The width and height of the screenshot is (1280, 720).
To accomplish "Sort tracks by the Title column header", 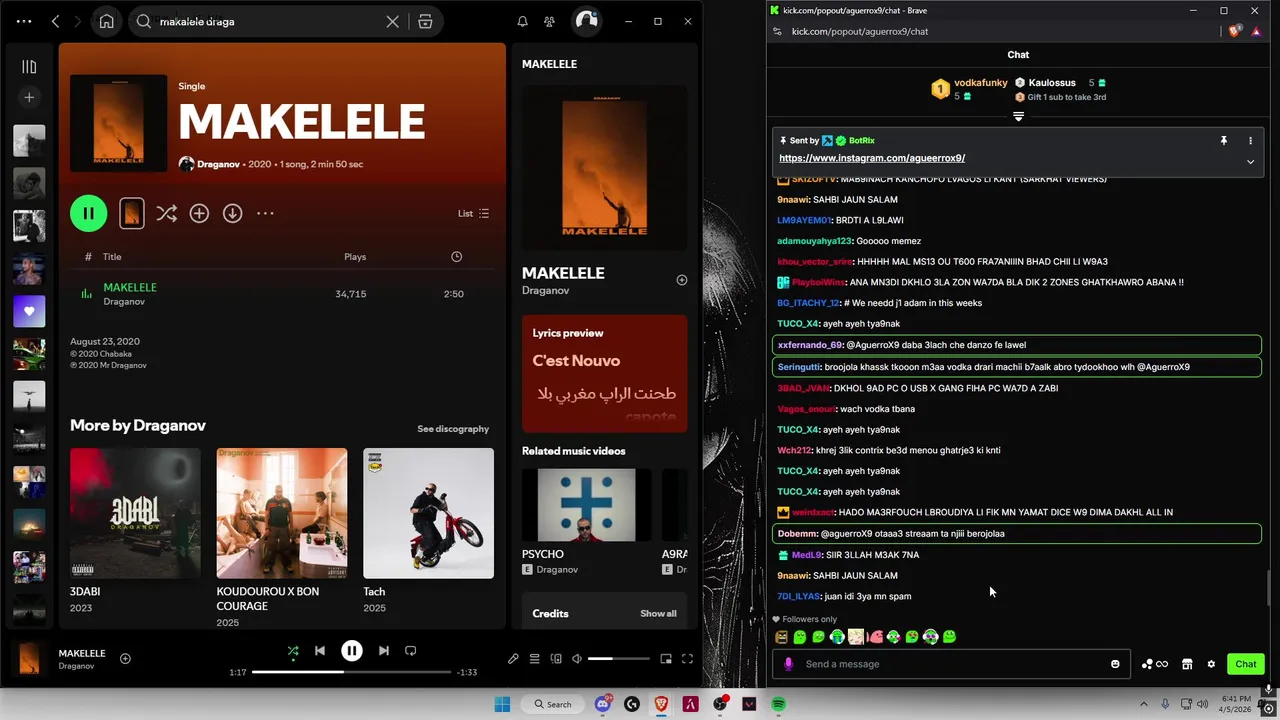I will (x=112, y=257).
